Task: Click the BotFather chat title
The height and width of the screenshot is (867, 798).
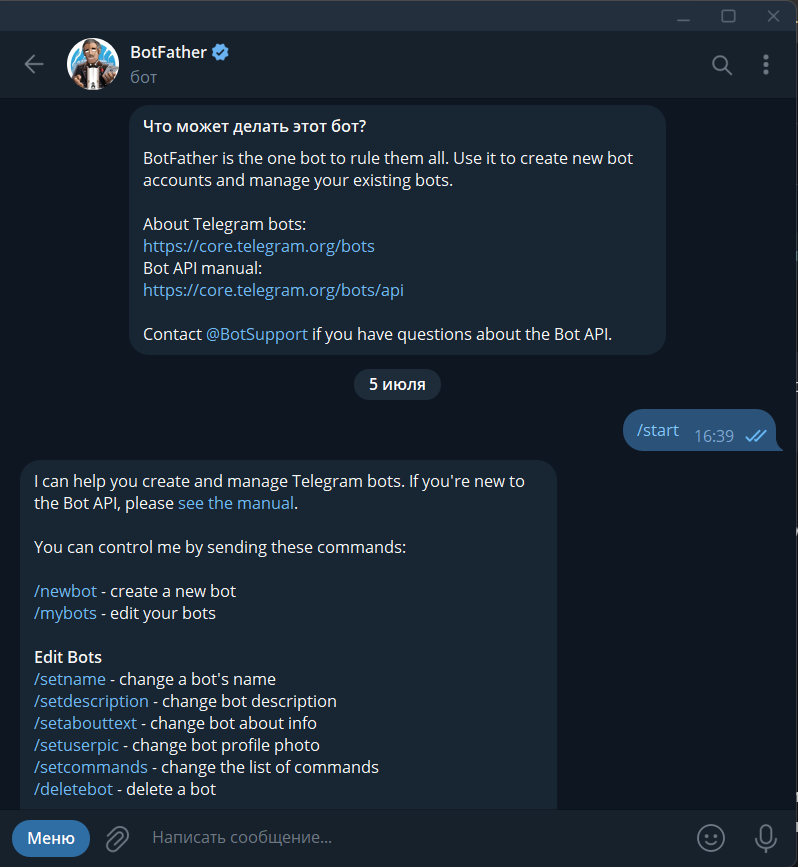Action: point(168,53)
